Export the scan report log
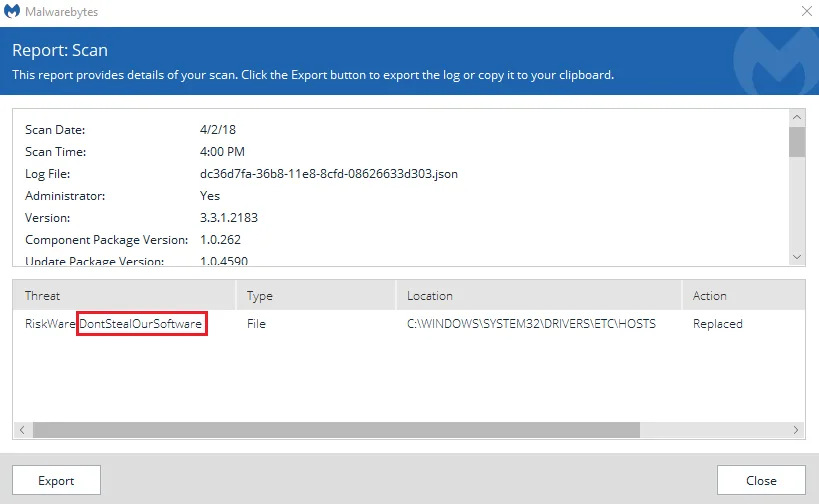The width and height of the screenshot is (819, 504). pos(56,480)
